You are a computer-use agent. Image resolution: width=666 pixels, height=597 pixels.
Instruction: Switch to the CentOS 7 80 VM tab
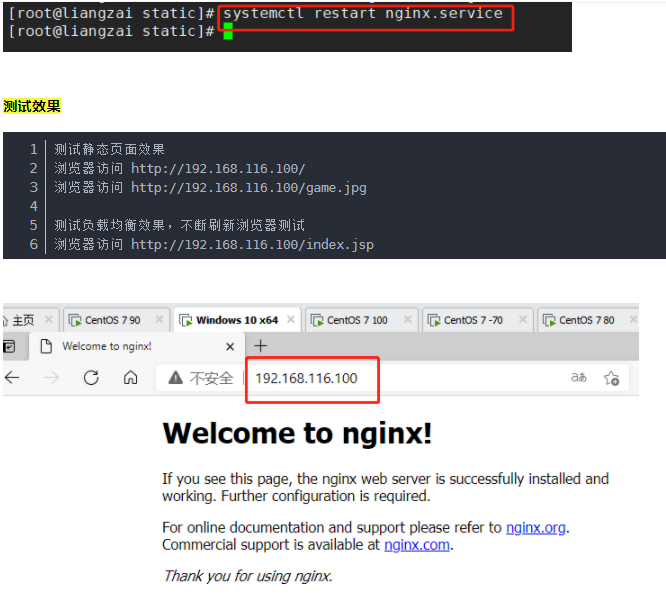[586, 320]
